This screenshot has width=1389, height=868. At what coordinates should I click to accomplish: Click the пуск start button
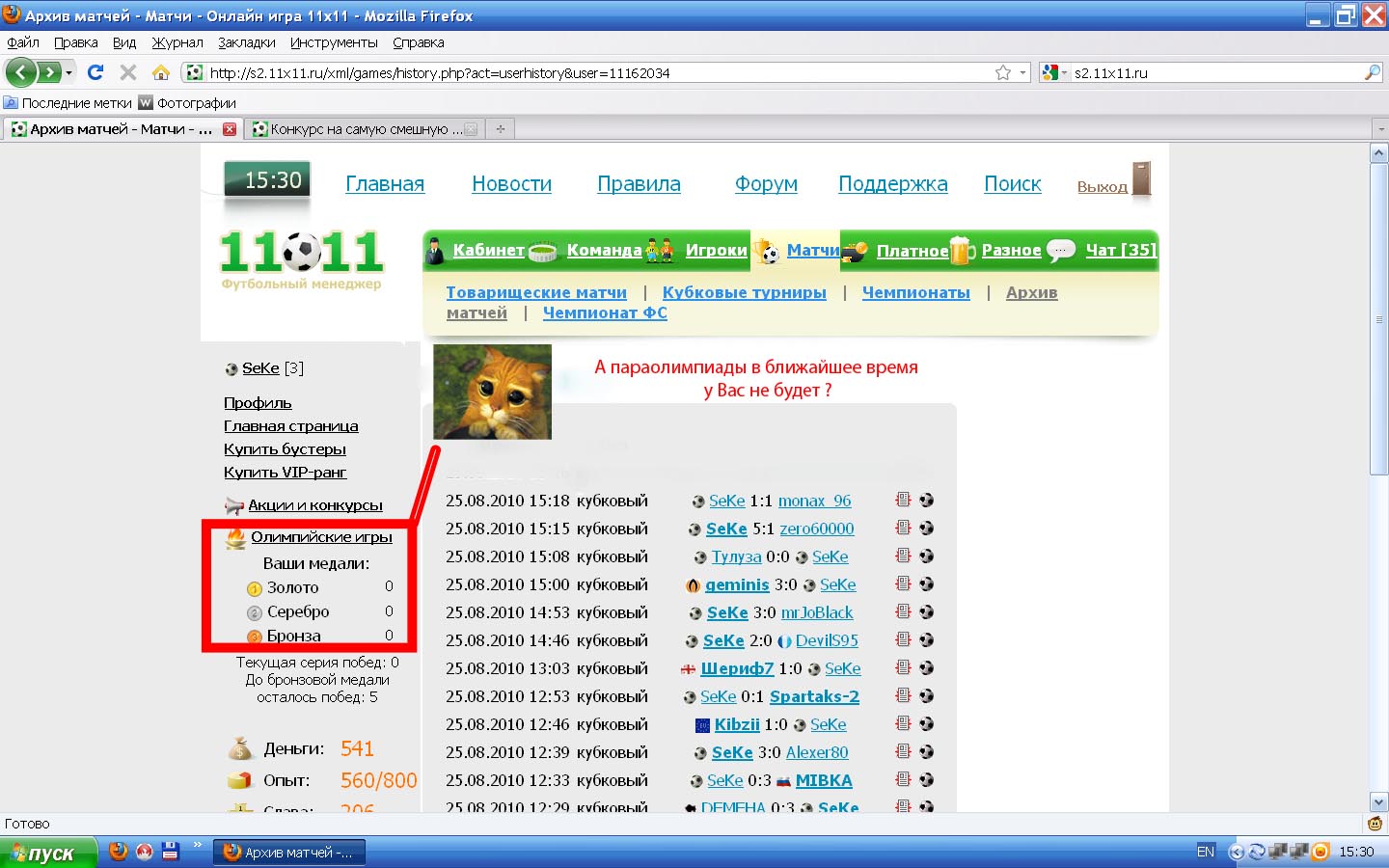pos(48,853)
